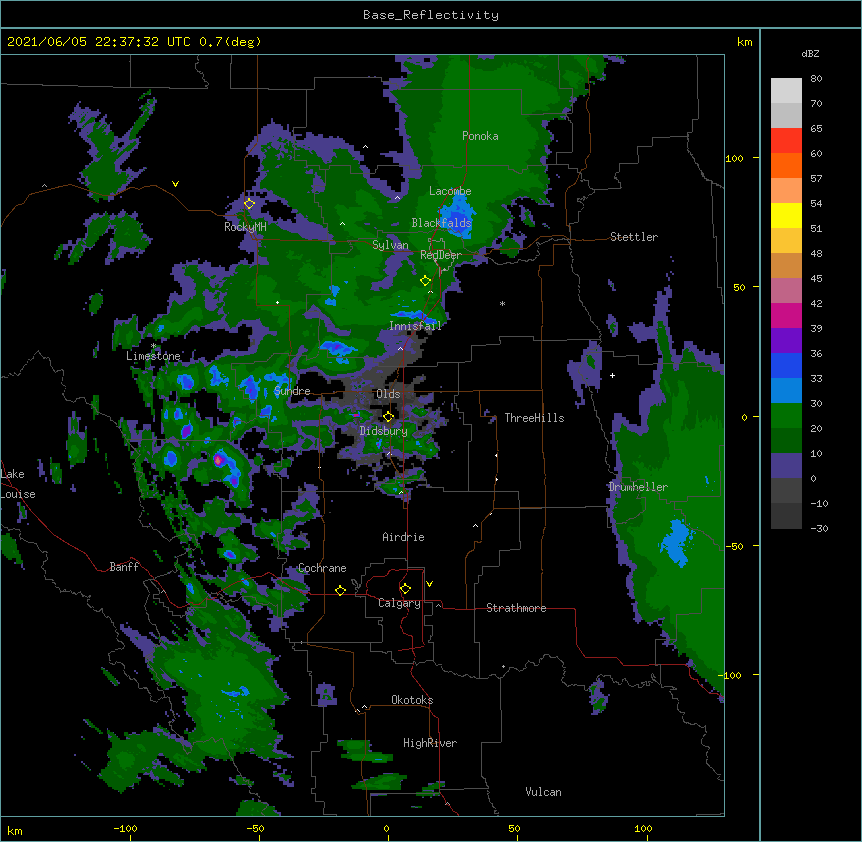Select the yellow diamond marker above Calgary
The width and height of the screenshot is (862, 842).
[x=405, y=589]
